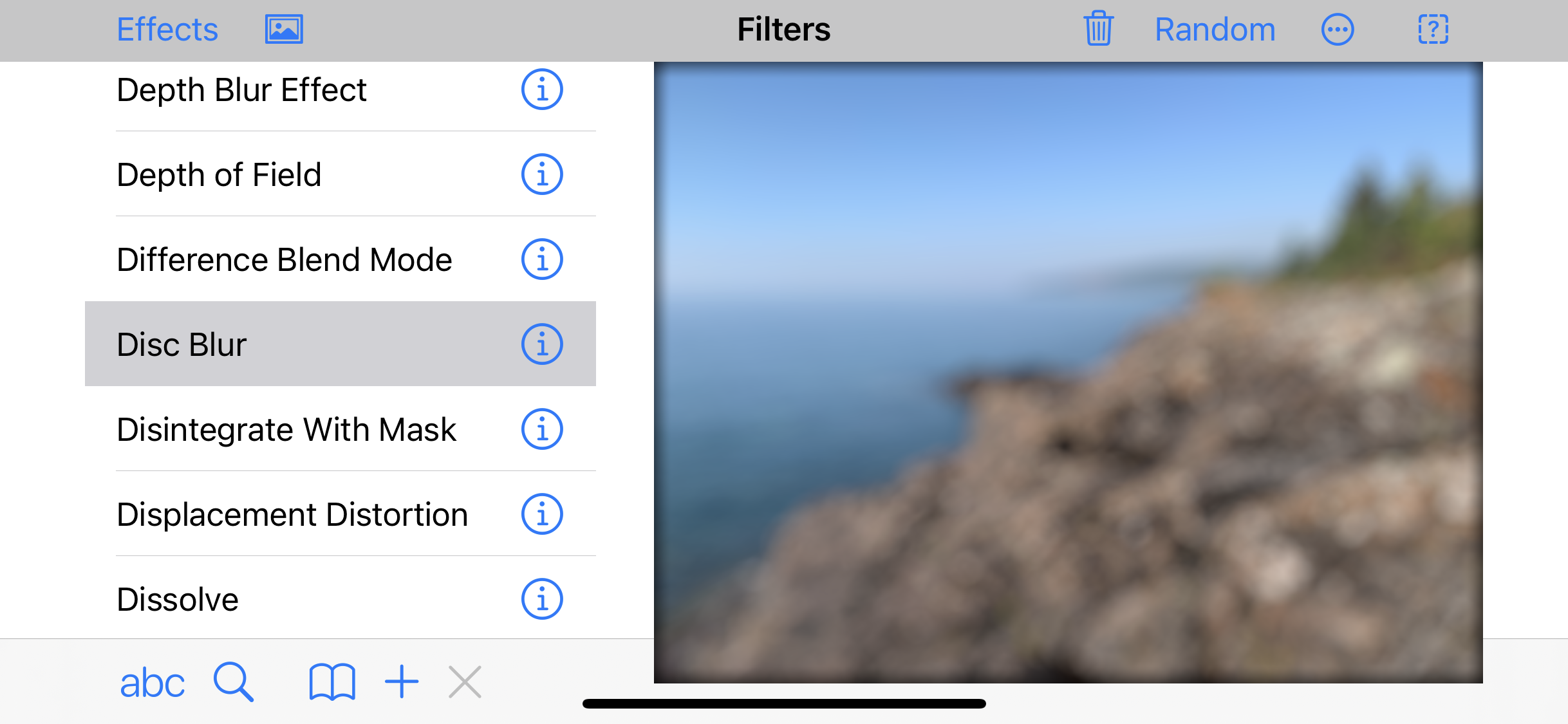Tap the X clear icon
This screenshot has width=1568, height=724.
click(465, 682)
